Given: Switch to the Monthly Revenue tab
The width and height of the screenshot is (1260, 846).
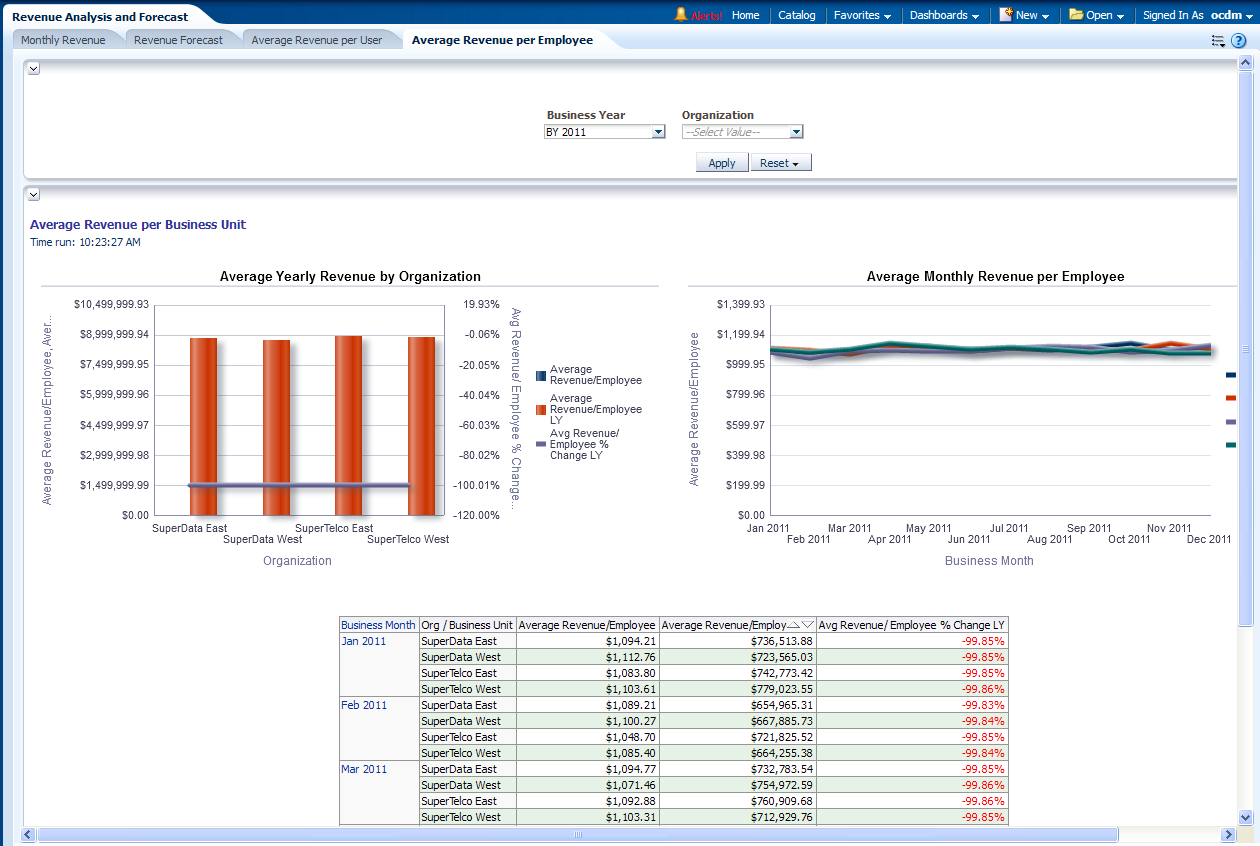Looking at the screenshot, I should 63,40.
